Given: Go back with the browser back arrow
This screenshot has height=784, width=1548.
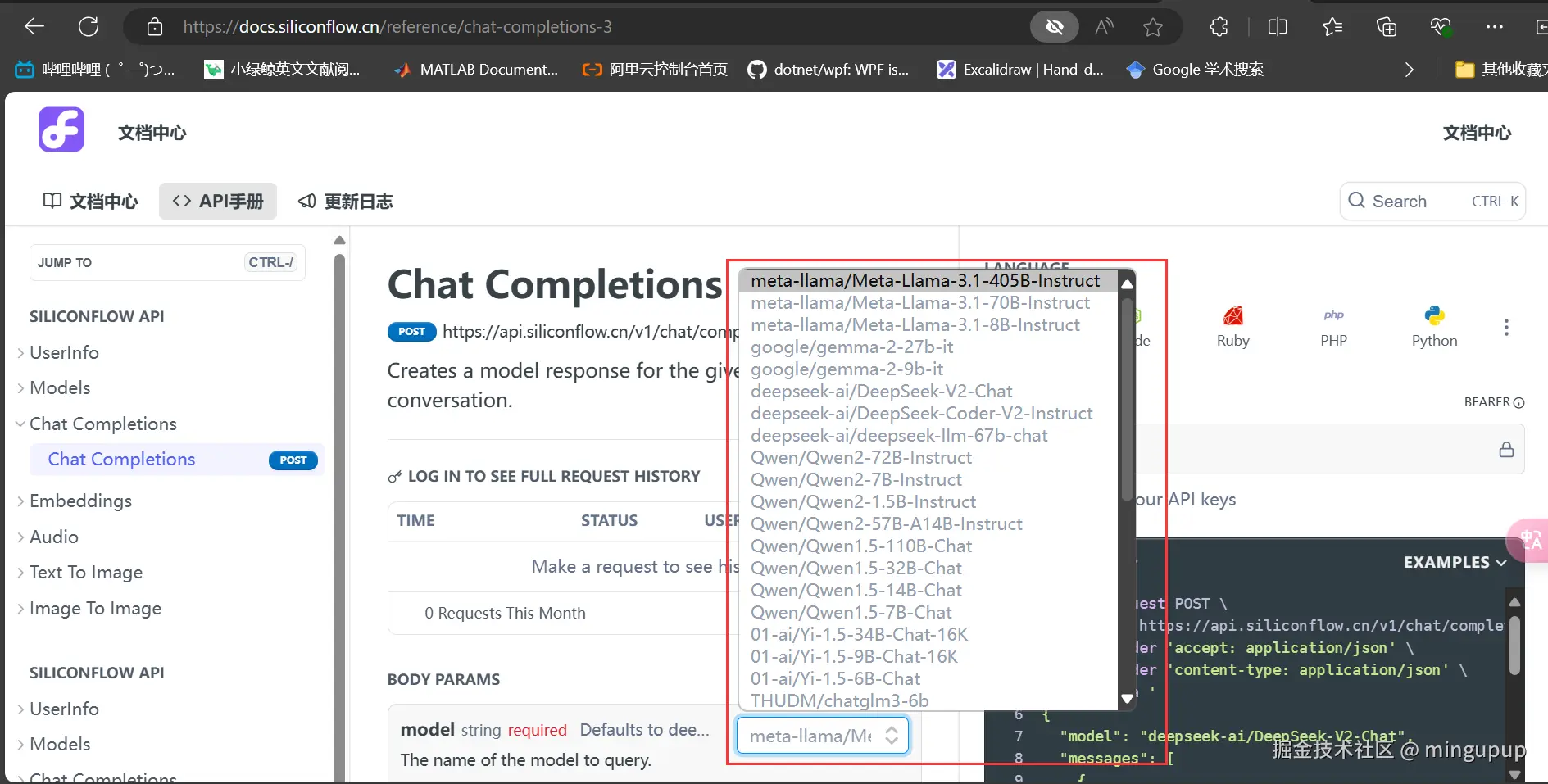Looking at the screenshot, I should 34,27.
